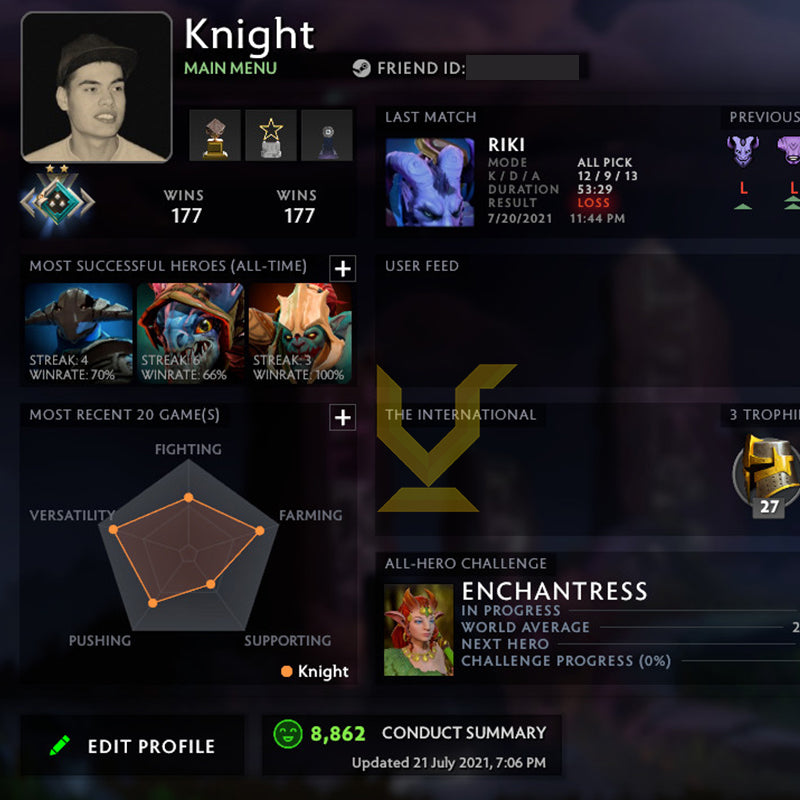Click the Enchantress all-hero challenge portrait

[418, 630]
